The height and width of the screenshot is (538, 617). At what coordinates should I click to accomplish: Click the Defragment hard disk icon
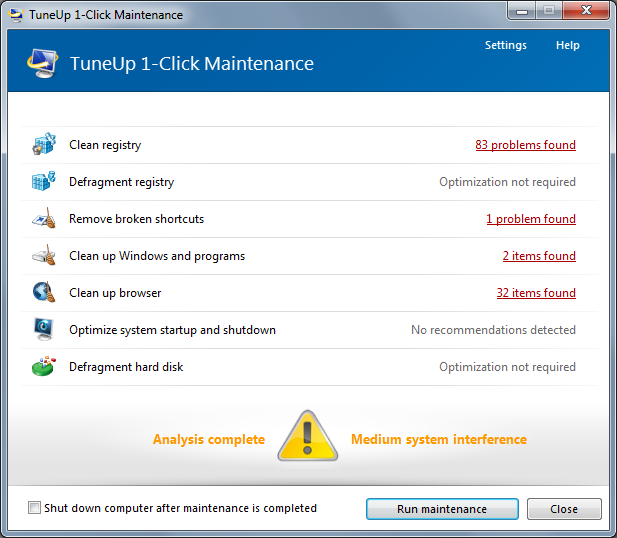(x=43, y=367)
